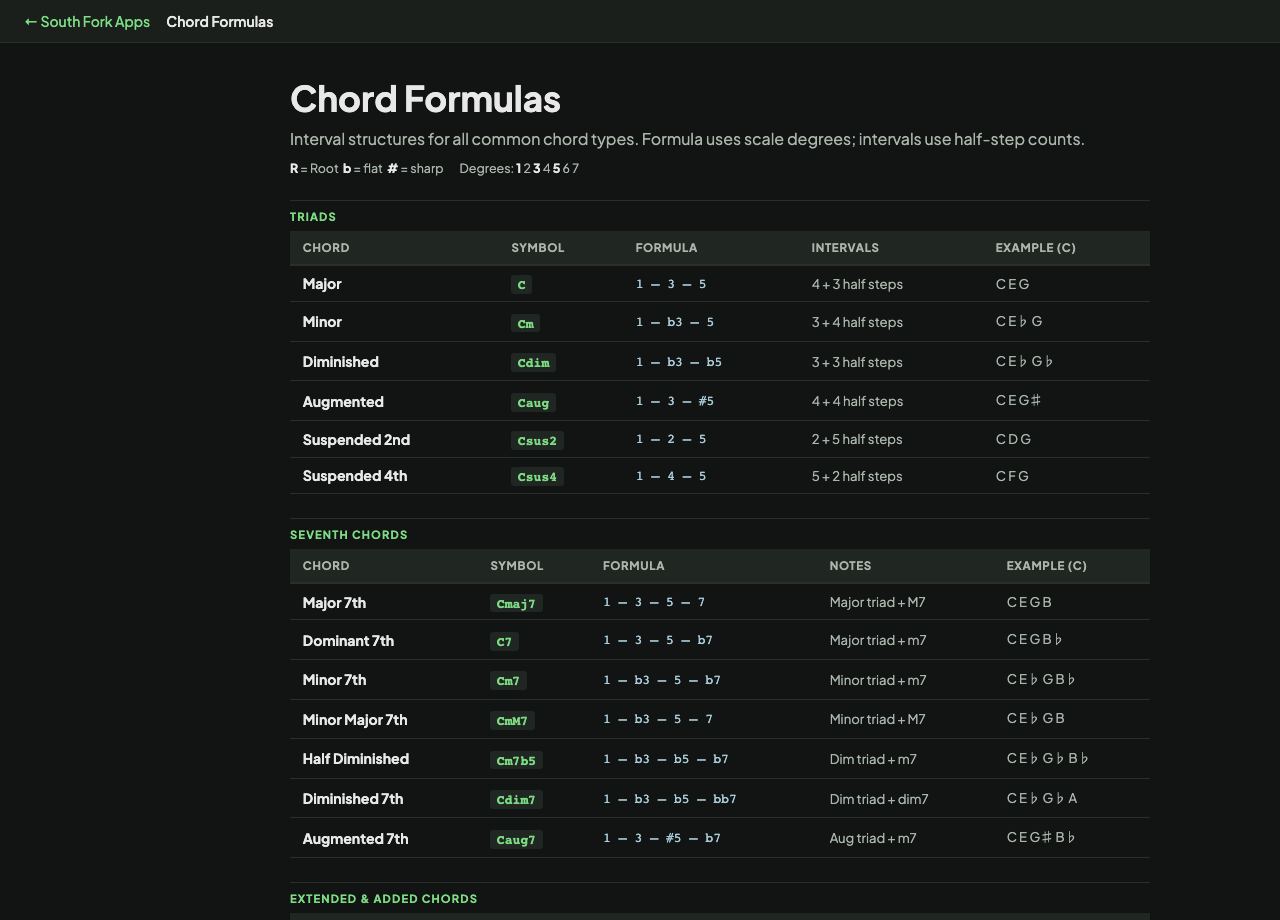Click the Cm symbol badge

(x=526, y=323)
